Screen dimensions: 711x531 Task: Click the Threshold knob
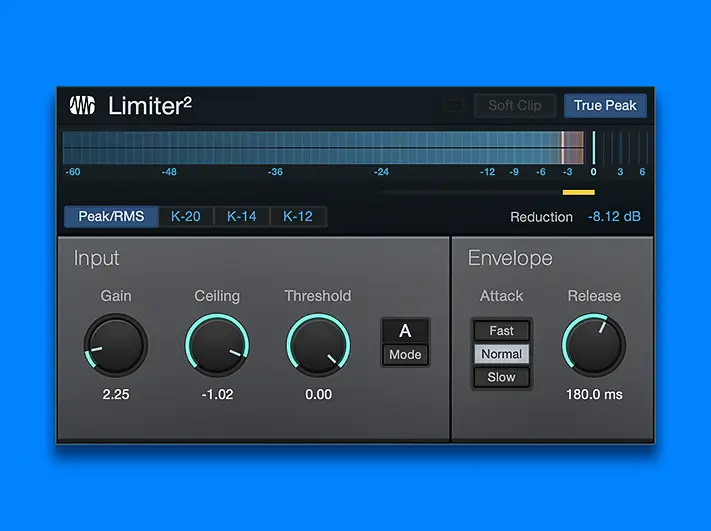(x=318, y=345)
